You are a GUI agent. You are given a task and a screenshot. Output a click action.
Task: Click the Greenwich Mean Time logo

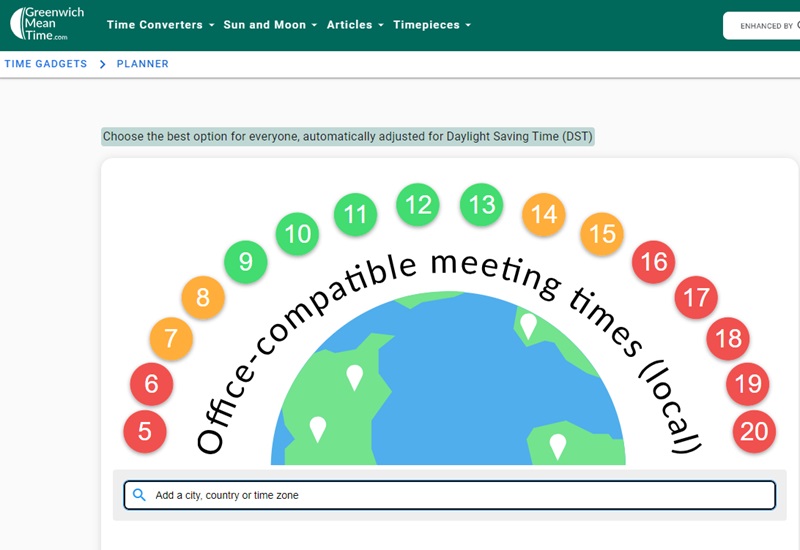coord(47,23)
